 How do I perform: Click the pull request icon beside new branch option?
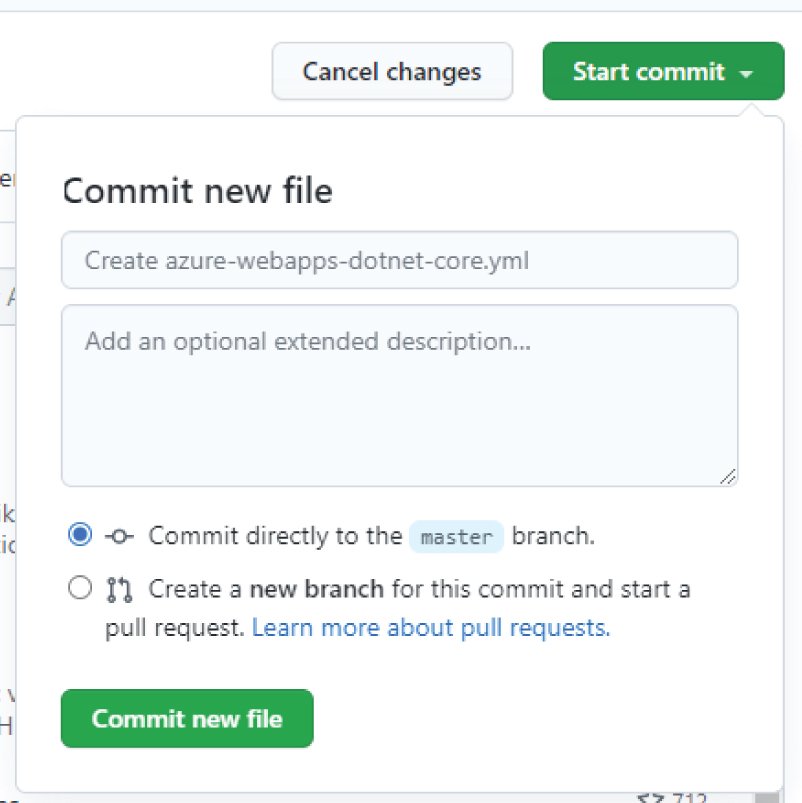(119, 589)
